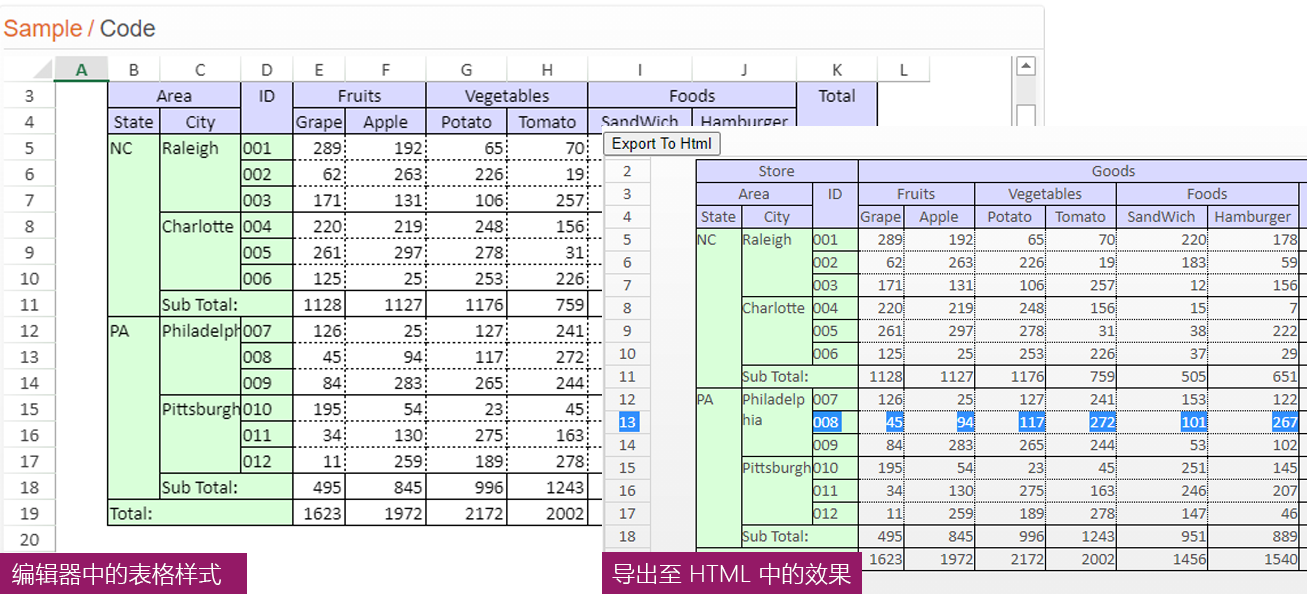This screenshot has width=1307, height=594.
Task: Select highlighted row 13 header in HTML export
Action: pos(627,422)
